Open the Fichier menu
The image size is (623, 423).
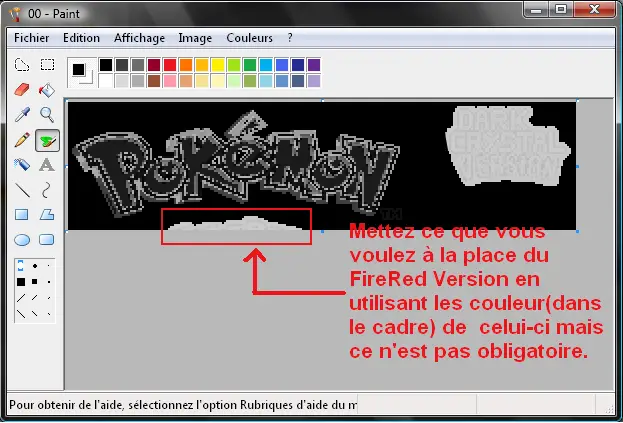click(x=31, y=38)
